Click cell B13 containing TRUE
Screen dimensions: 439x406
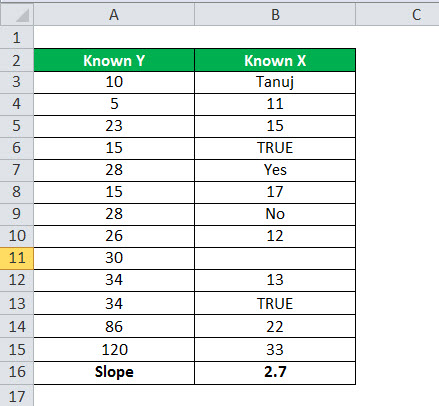275,303
